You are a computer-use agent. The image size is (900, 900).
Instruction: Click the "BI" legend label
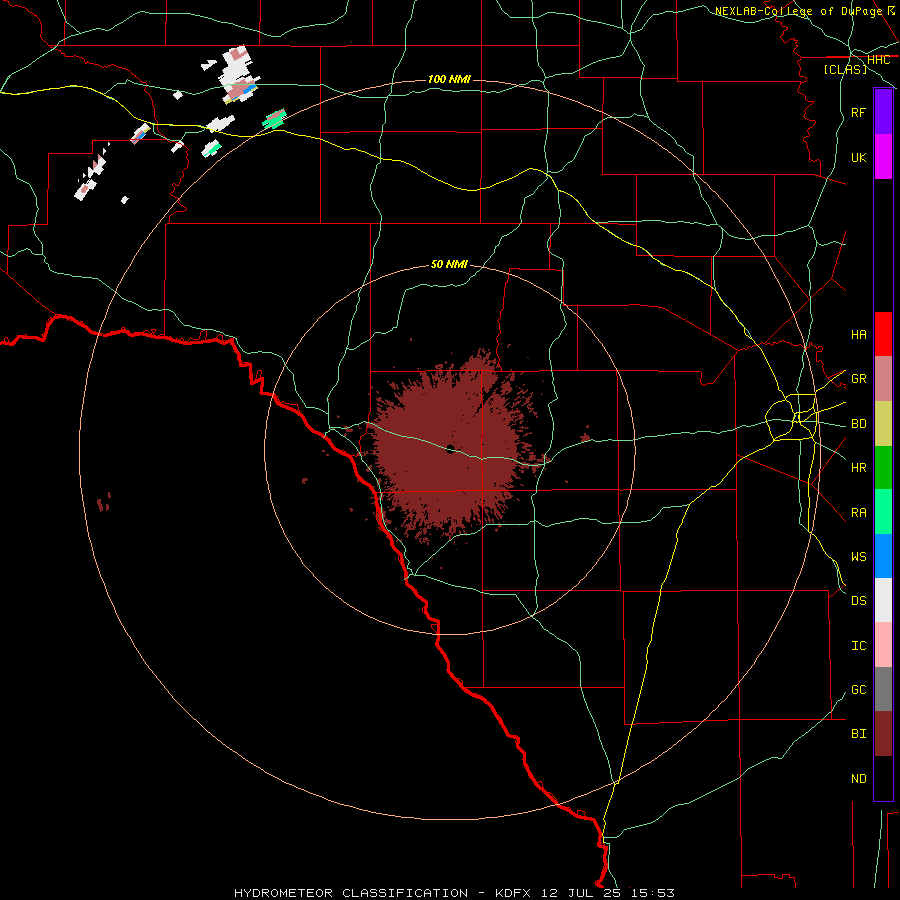tap(858, 734)
